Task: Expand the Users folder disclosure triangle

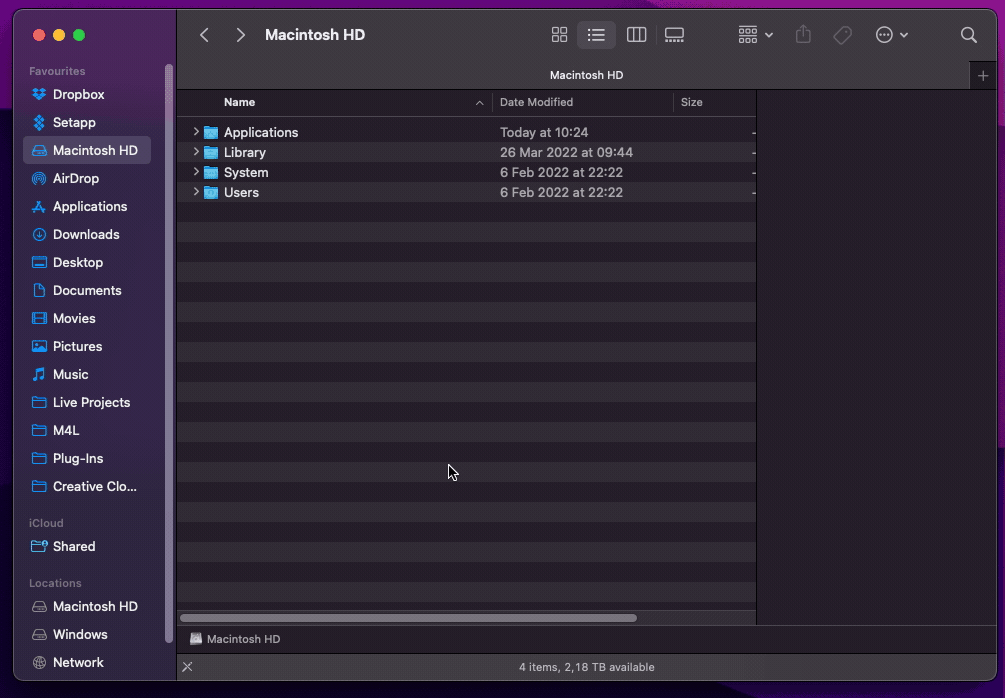Action: [x=196, y=192]
